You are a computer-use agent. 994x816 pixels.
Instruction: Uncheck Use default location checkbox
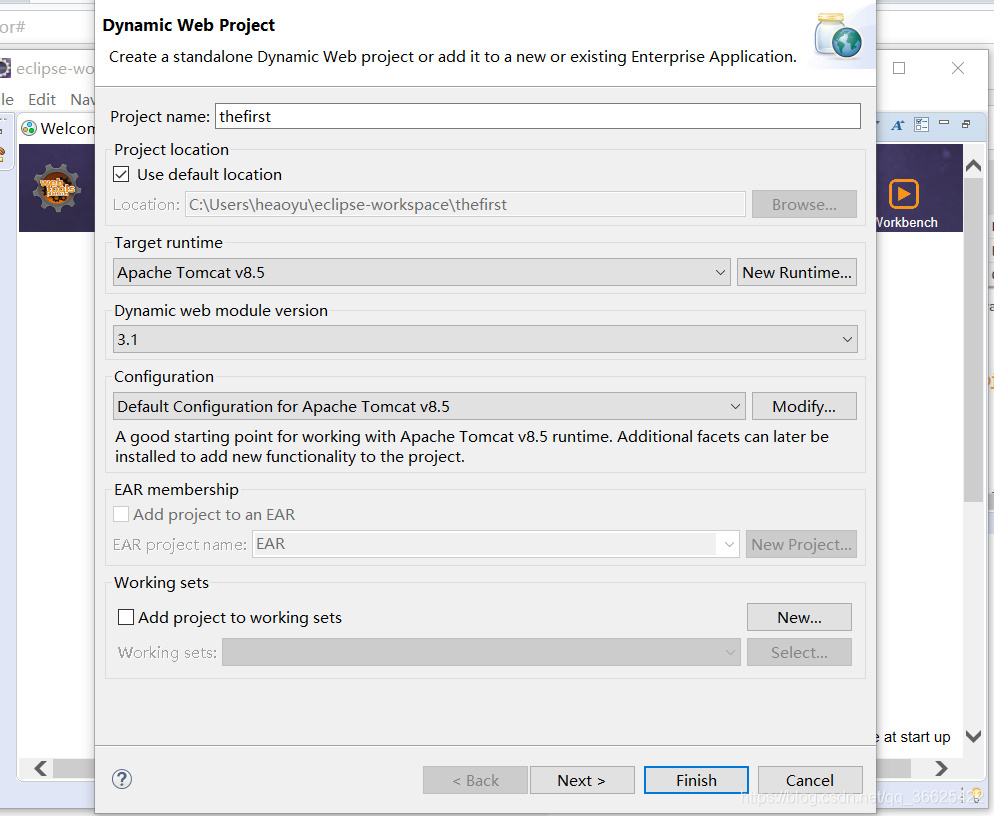tap(121, 174)
